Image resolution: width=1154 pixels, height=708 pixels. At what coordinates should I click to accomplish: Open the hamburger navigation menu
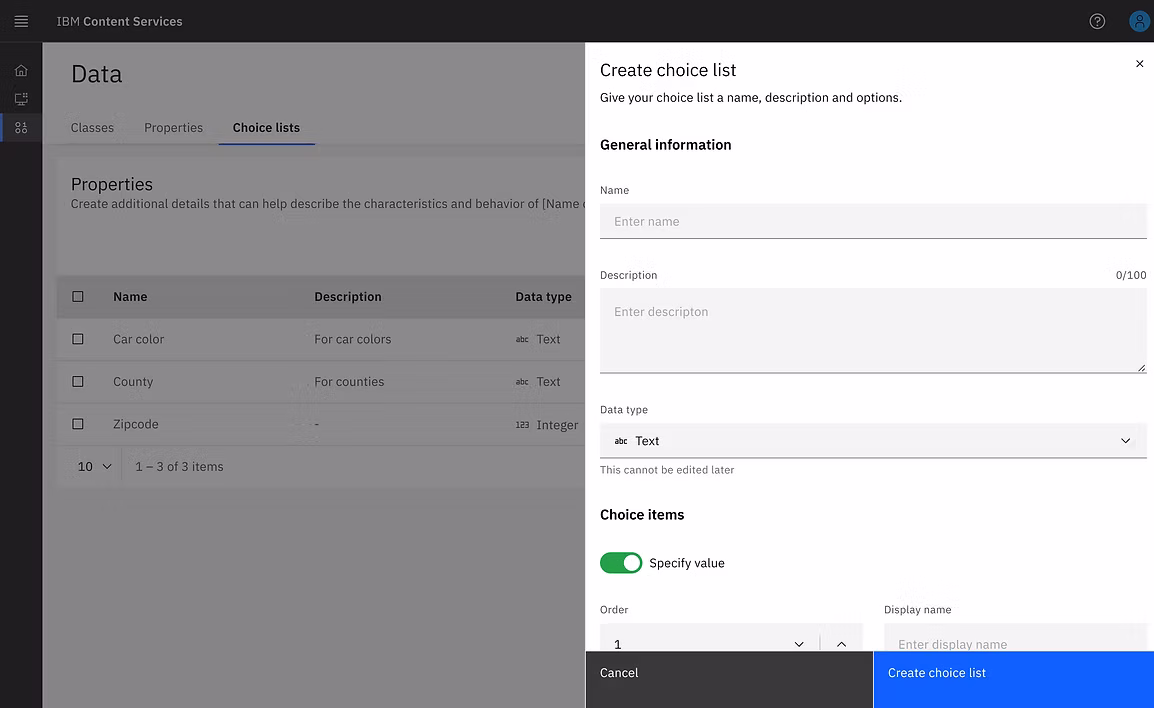point(21,21)
